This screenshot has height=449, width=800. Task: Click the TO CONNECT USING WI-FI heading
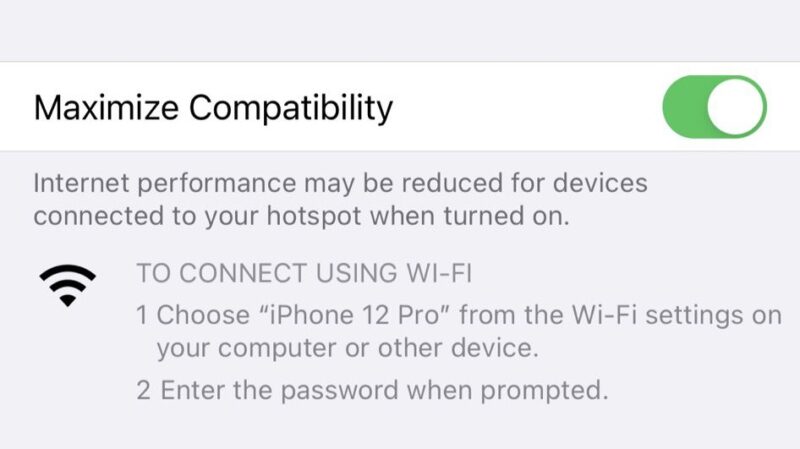point(304,273)
